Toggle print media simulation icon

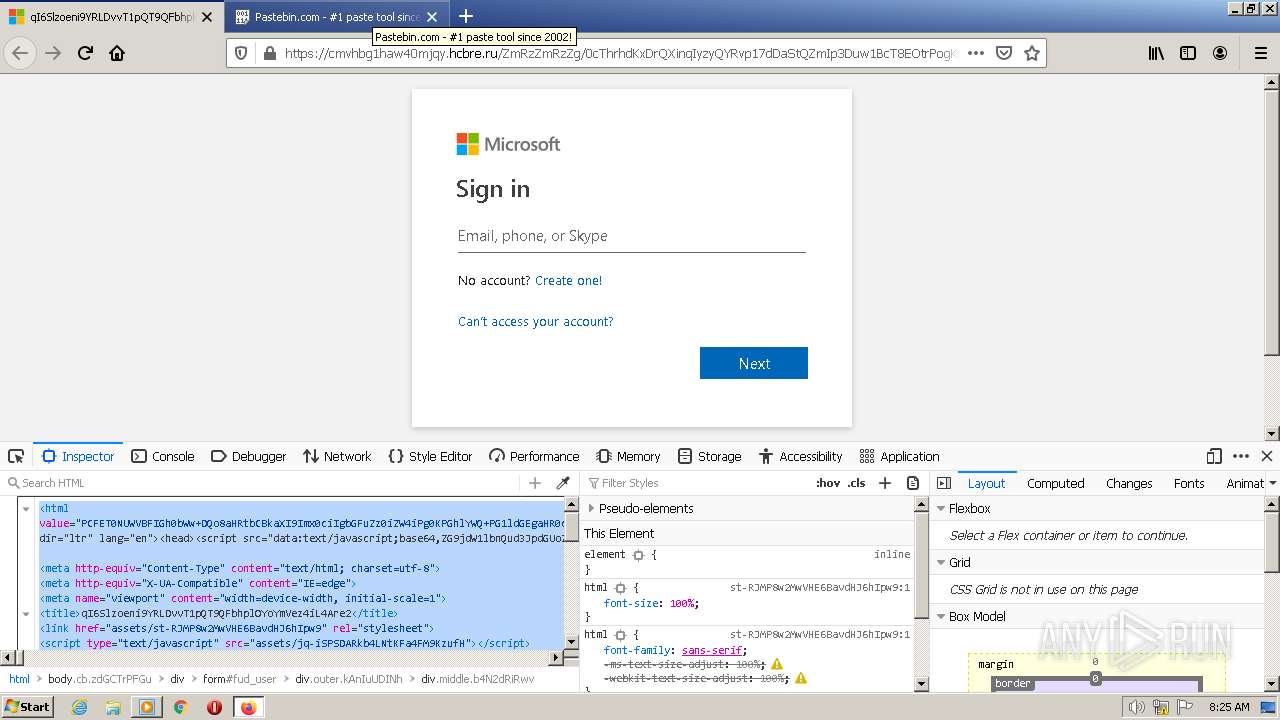tap(913, 483)
